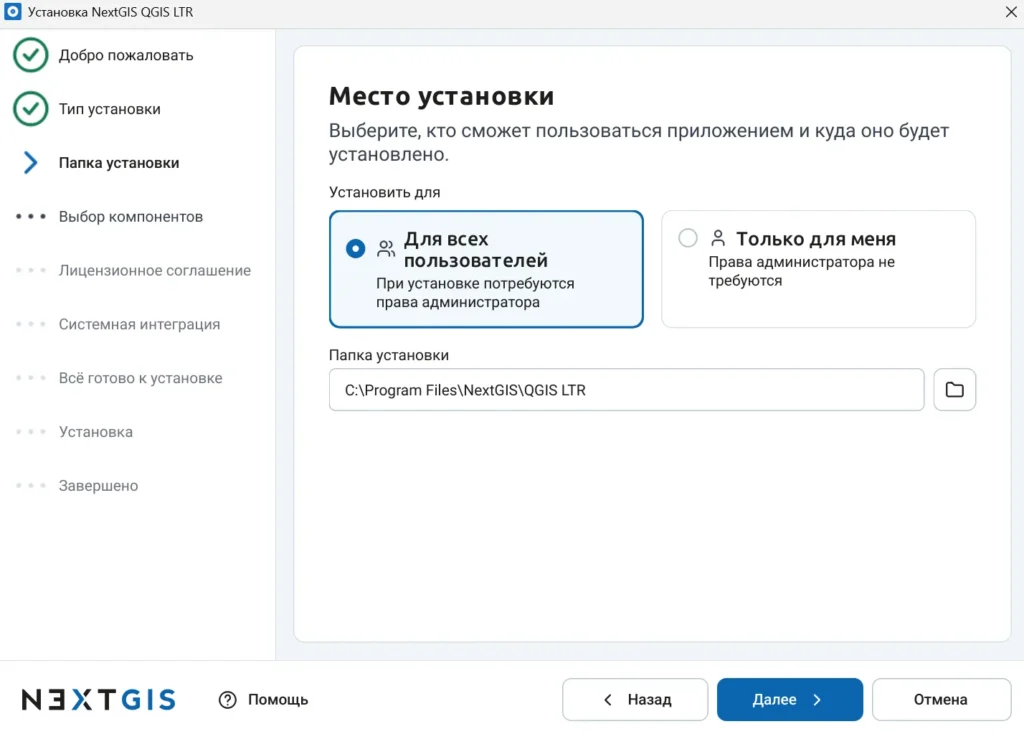Click the Папка установки field label

[389, 355]
